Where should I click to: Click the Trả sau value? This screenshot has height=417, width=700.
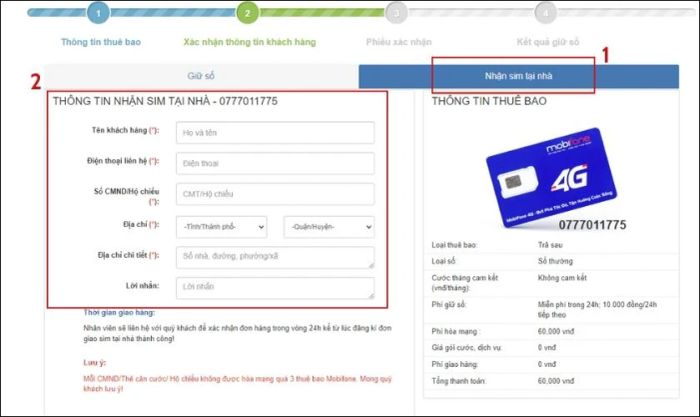[550, 245]
